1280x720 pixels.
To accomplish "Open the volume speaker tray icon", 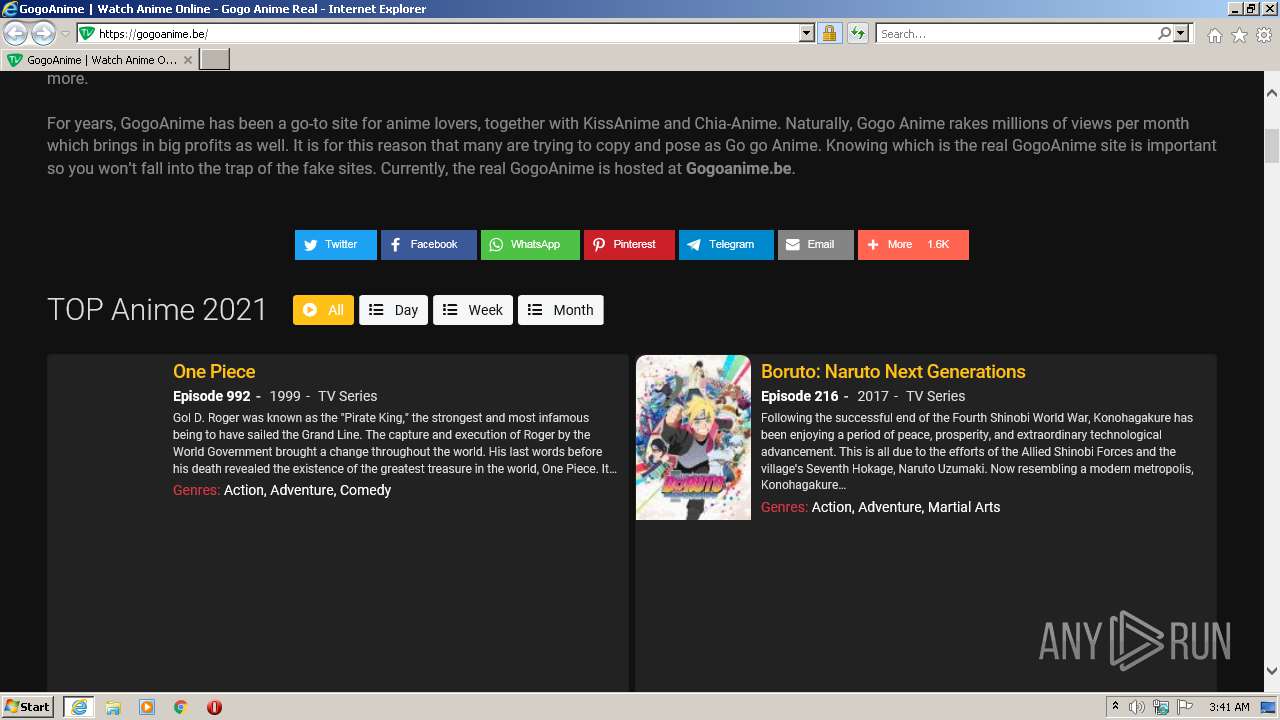I will pyautogui.click(x=1137, y=707).
